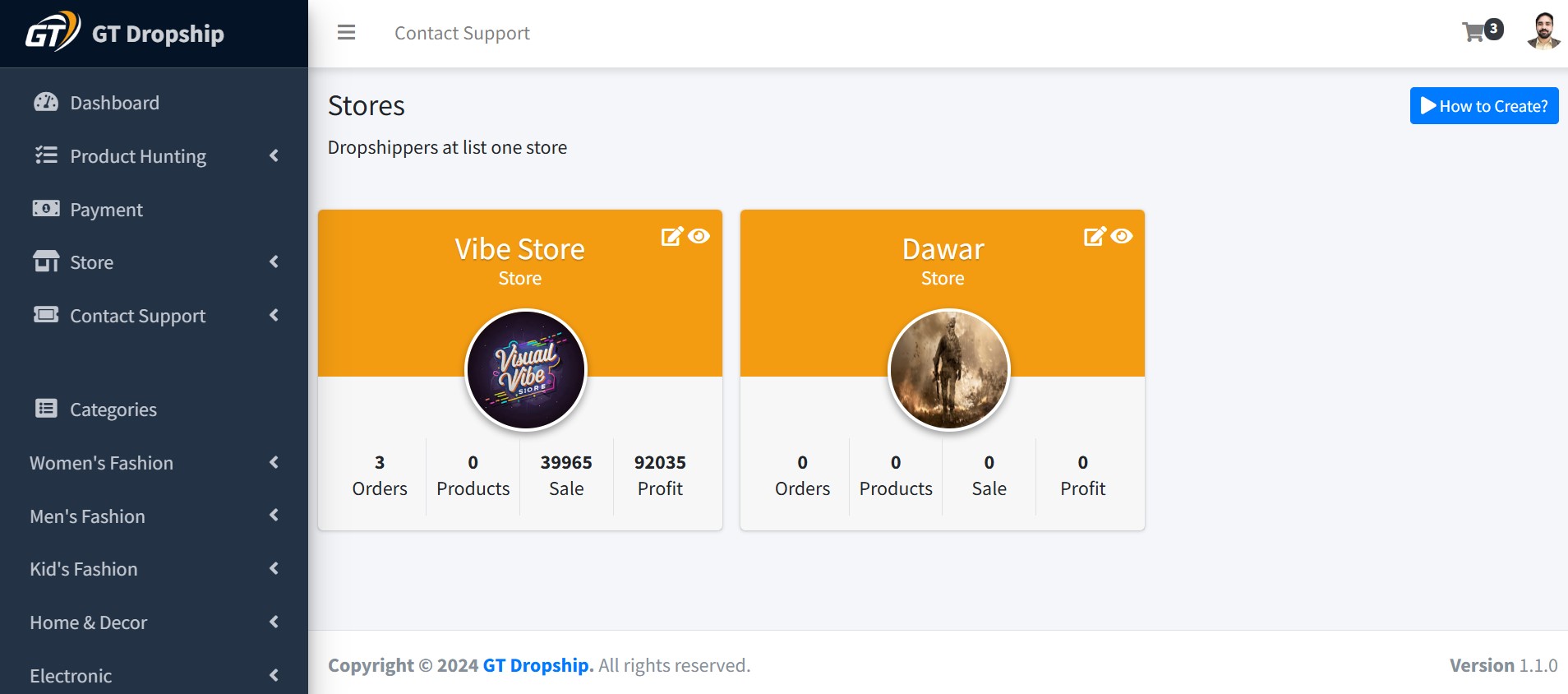Image resolution: width=1568 pixels, height=694 pixels.
Task: Click the Visual Vibe store logo thumbnail
Action: [x=526, y=370]
